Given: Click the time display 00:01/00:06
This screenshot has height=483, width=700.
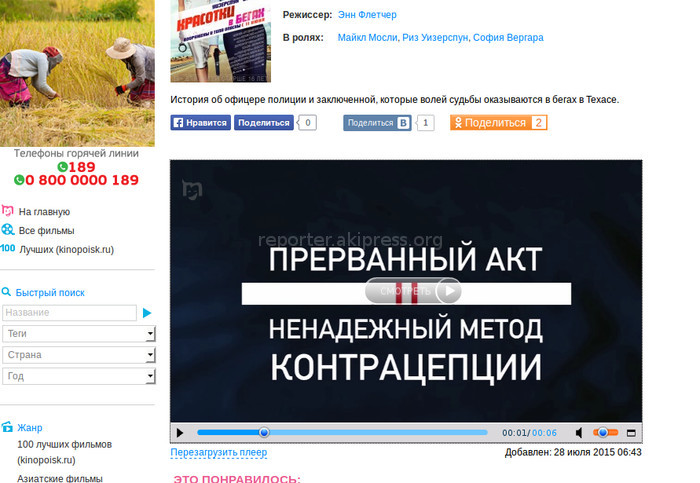Looking at the screenshot, I should pyautogui.click(x=529, y=433).
